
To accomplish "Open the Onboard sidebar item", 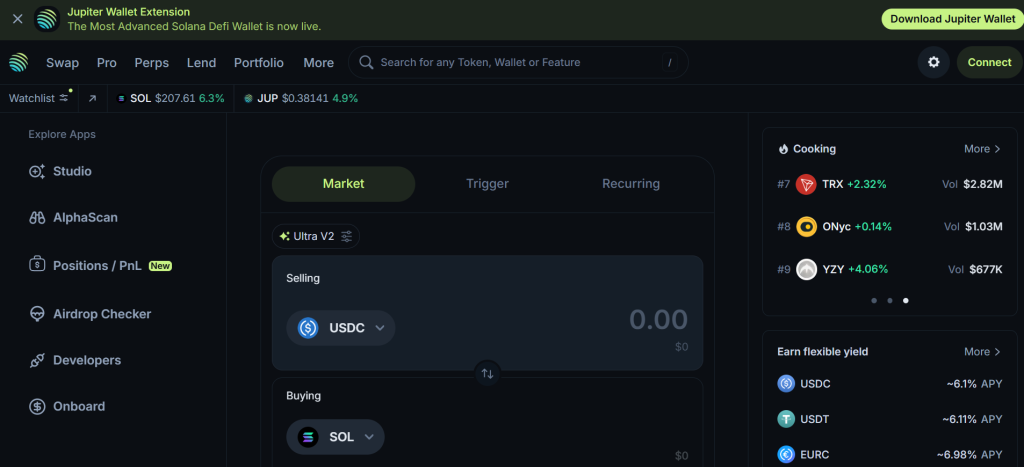I will point(79,406).
